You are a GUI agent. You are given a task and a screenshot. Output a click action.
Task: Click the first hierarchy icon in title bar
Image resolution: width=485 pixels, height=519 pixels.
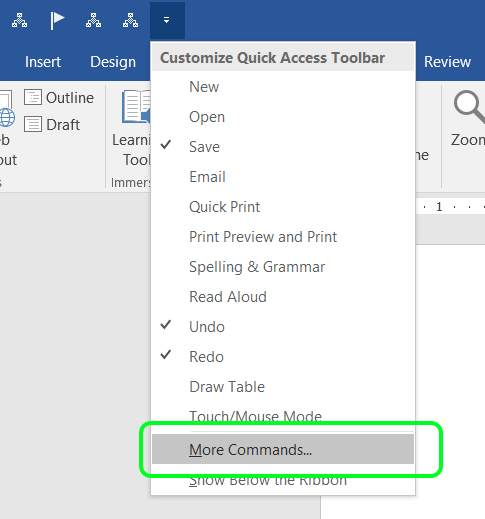pyautogui.click(x=20, y=21)
